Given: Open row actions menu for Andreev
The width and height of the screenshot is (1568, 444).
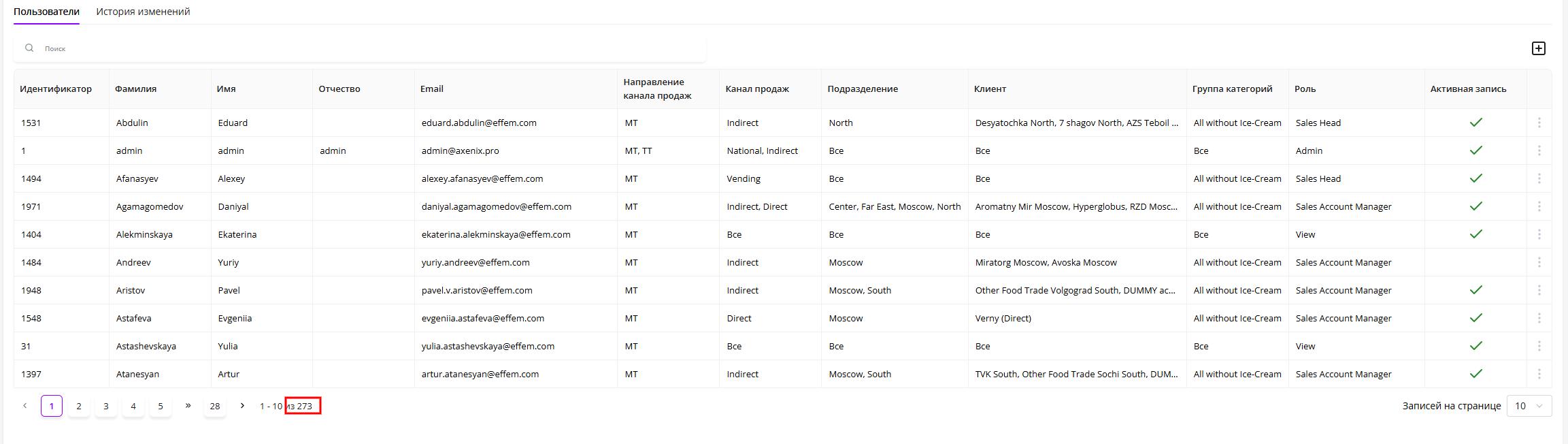Looking at the screenshot, I should (1539, 262).
